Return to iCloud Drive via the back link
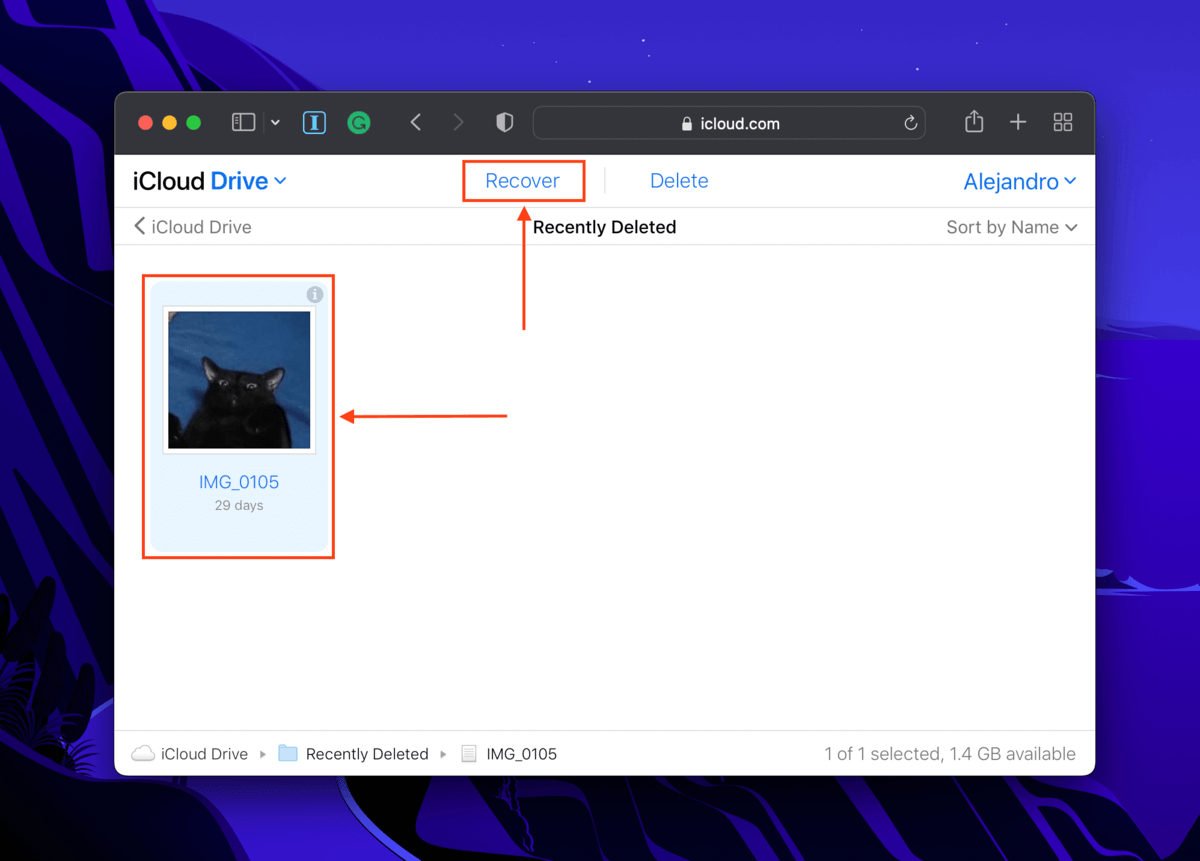 [x=193, y=227]
